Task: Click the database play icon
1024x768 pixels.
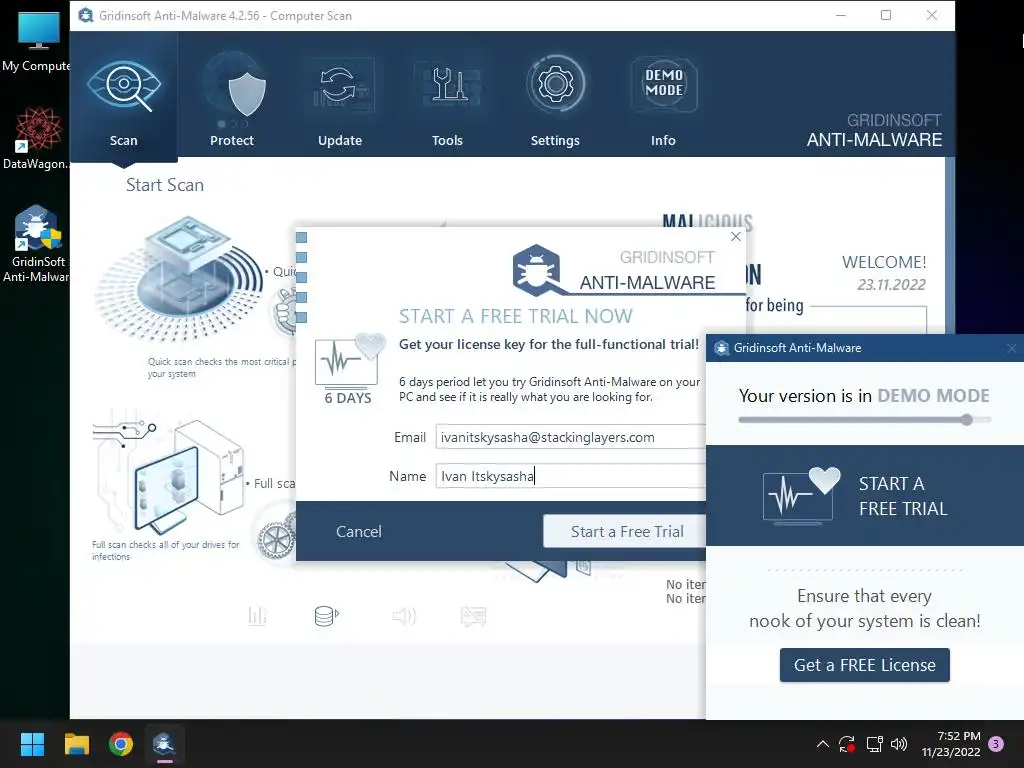Action: pos(327,615)
